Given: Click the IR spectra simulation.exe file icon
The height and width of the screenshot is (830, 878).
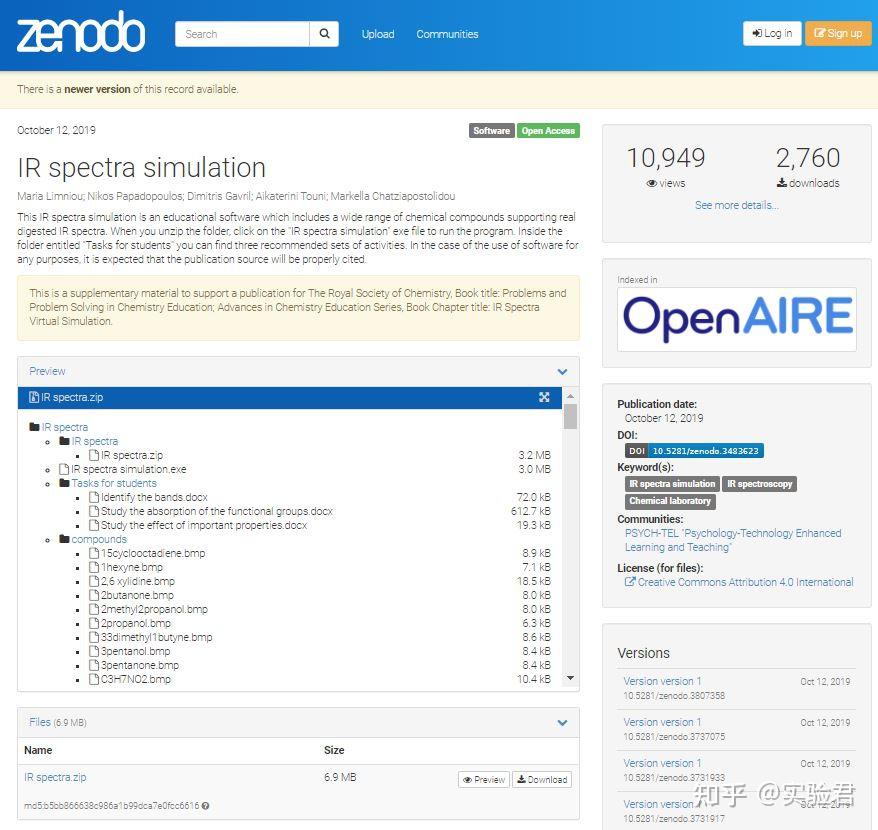Looking at the screenshot, I should (x=64, y=469).
